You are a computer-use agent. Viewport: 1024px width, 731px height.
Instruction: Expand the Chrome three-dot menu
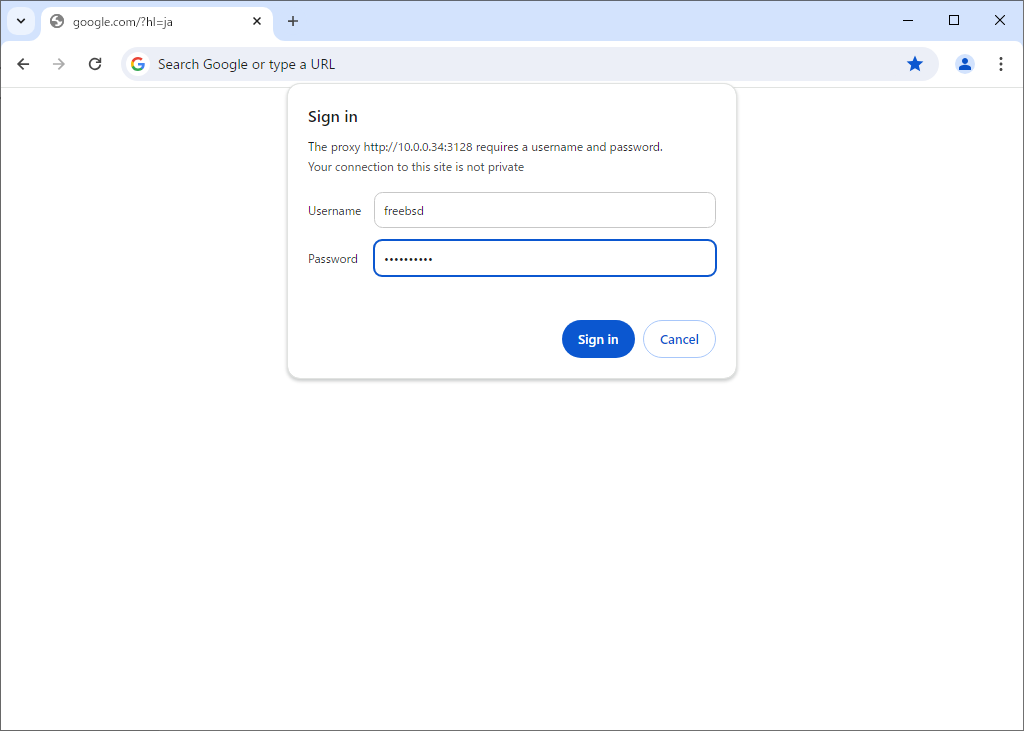(1000, 64)
